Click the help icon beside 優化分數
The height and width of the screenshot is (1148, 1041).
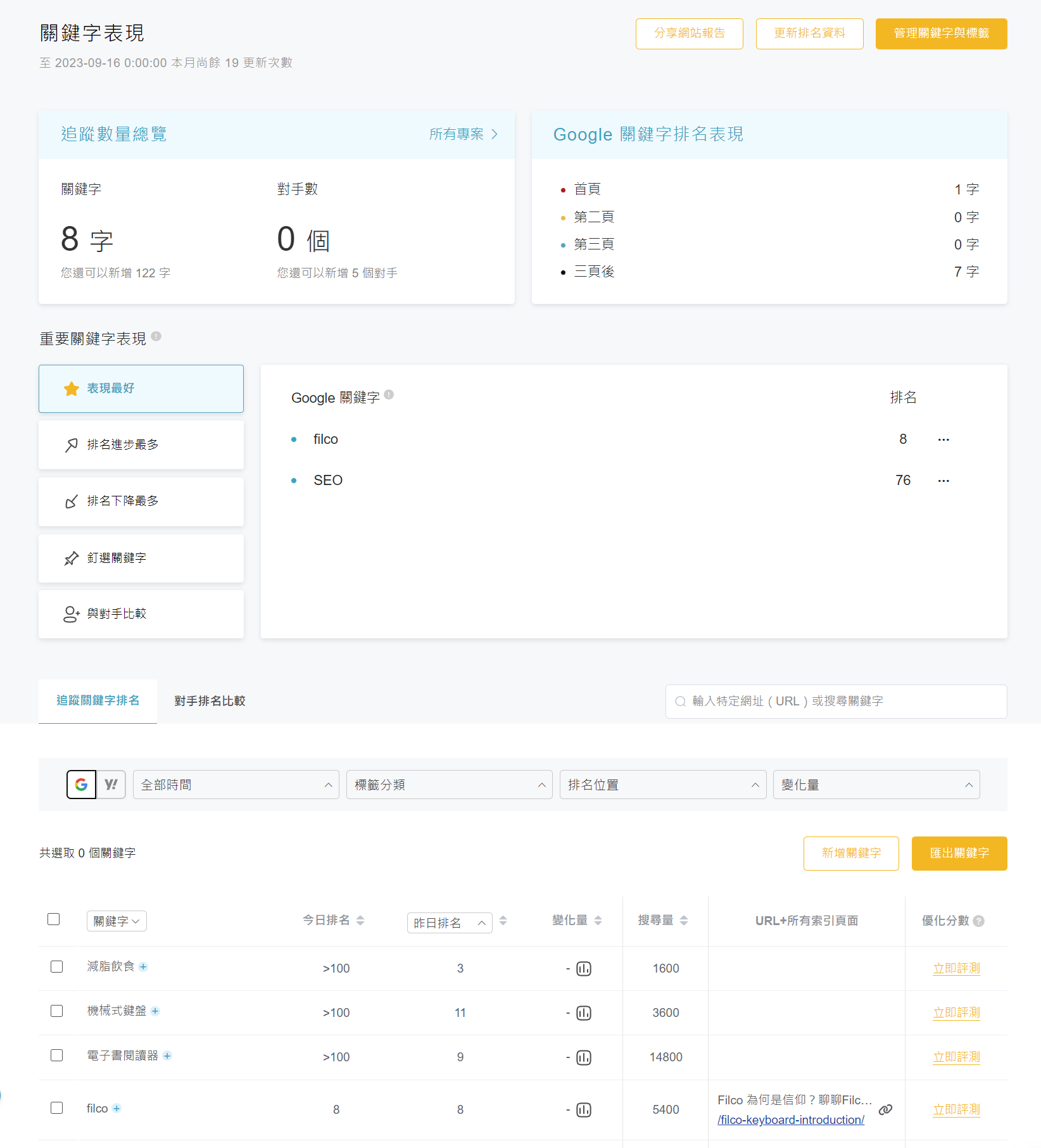[x=978, y=921]
